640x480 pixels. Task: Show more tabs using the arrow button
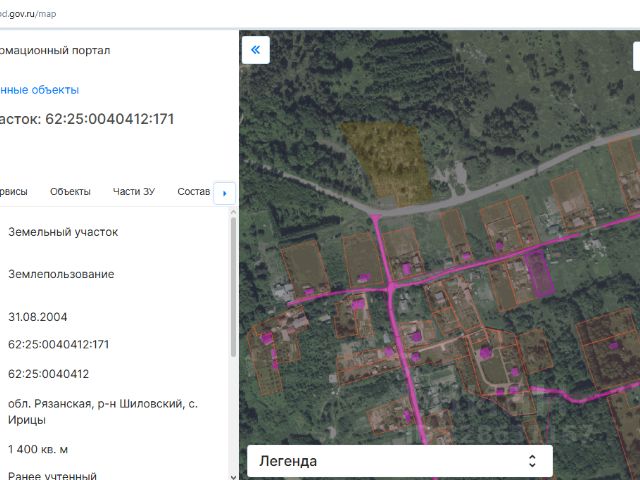[x=224, y=193]
